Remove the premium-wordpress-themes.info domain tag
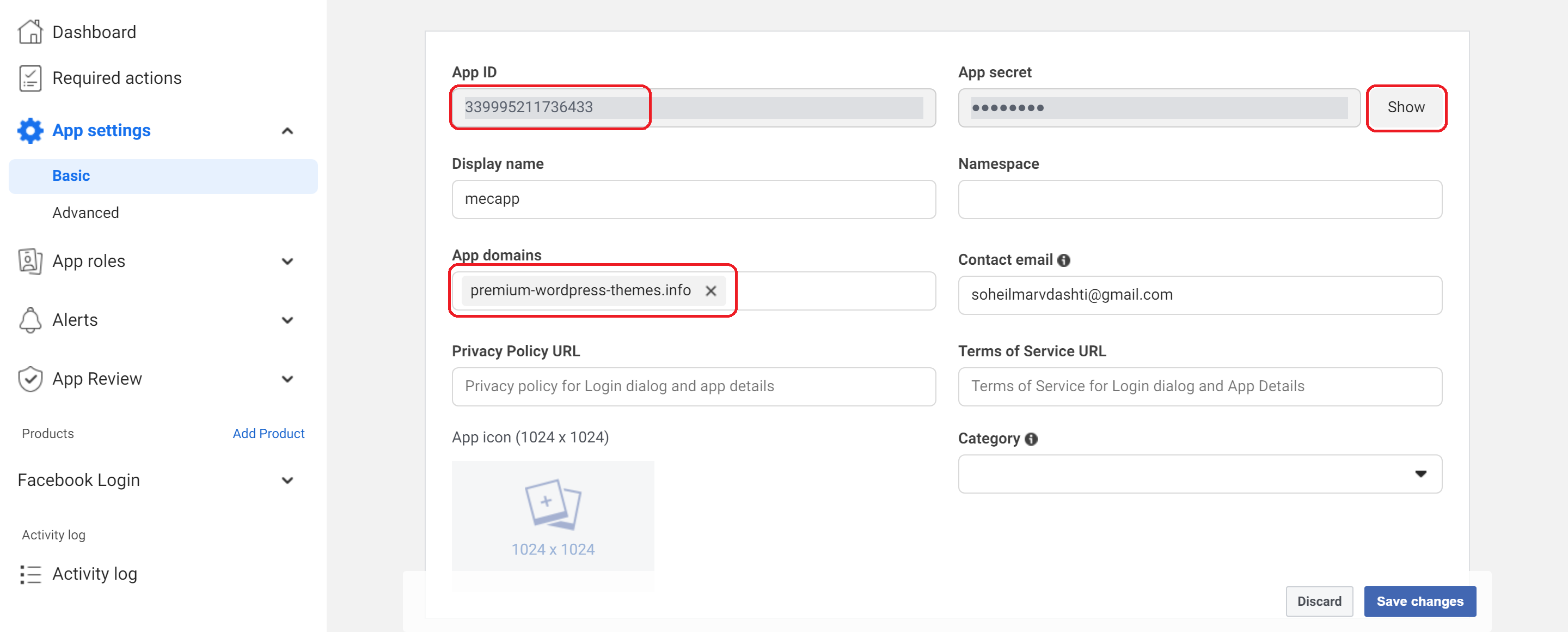The image size is (1568, 632). 710,291
